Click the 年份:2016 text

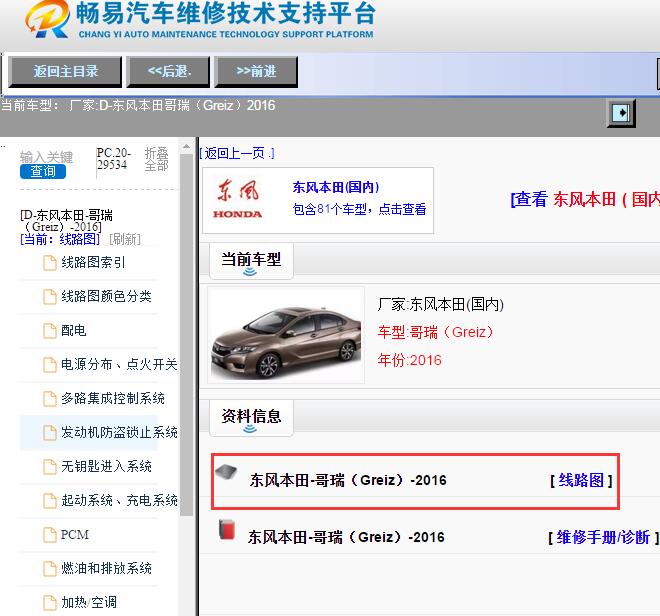pos(409,360)
